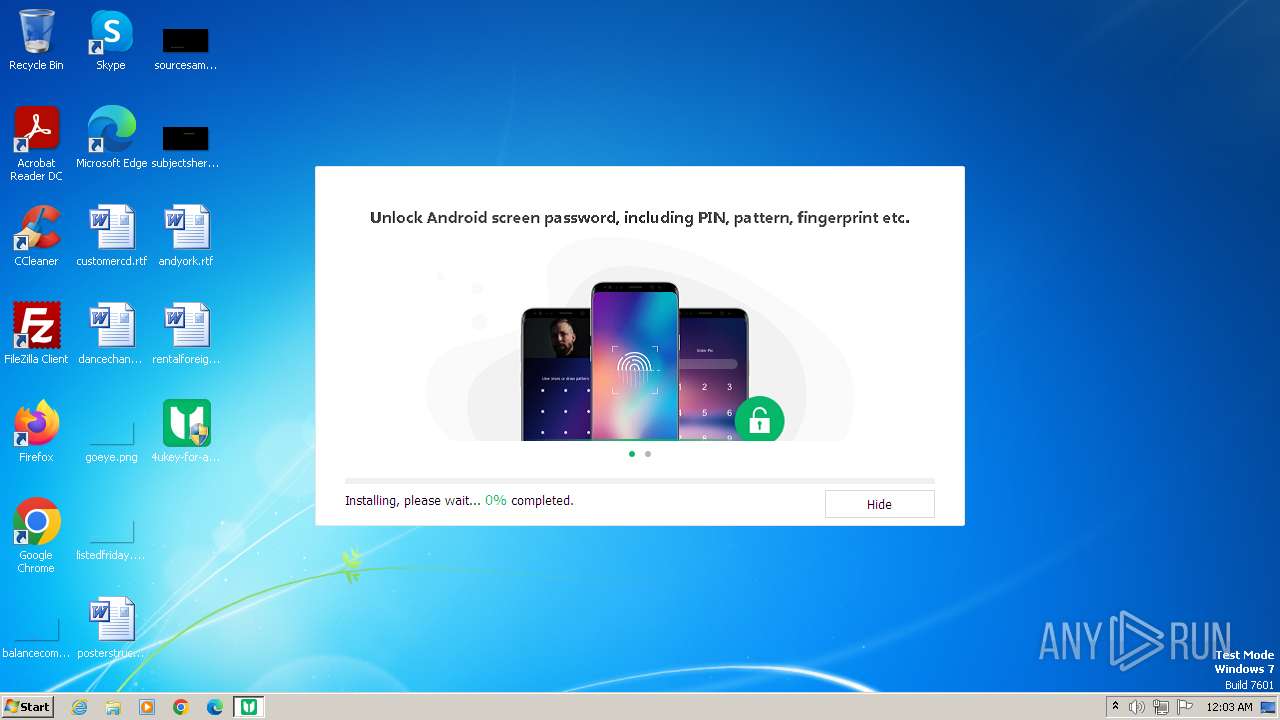Open the rentalforeig... document icon

coord(186,334)
